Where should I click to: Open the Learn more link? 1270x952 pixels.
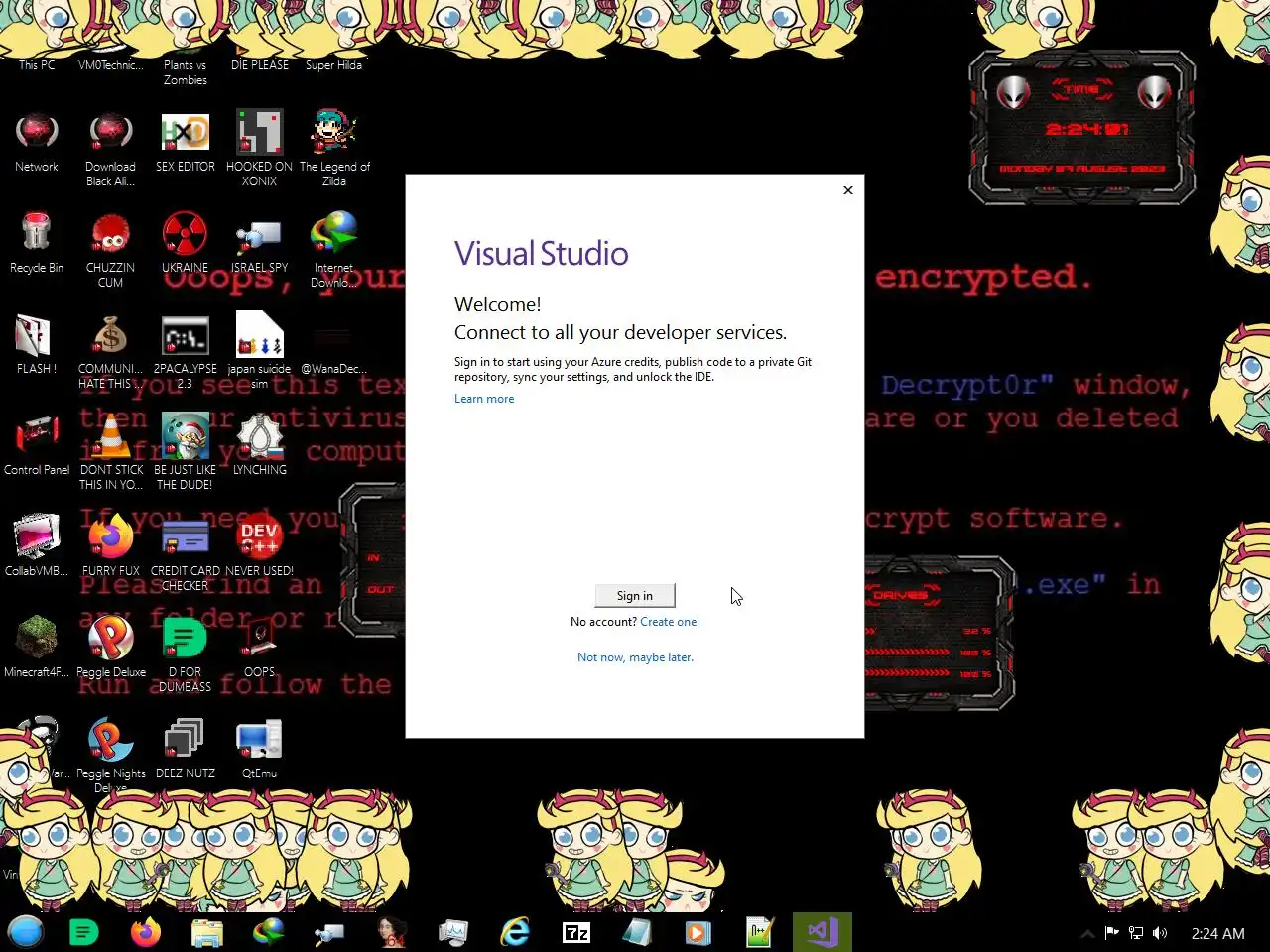(484, 399)
